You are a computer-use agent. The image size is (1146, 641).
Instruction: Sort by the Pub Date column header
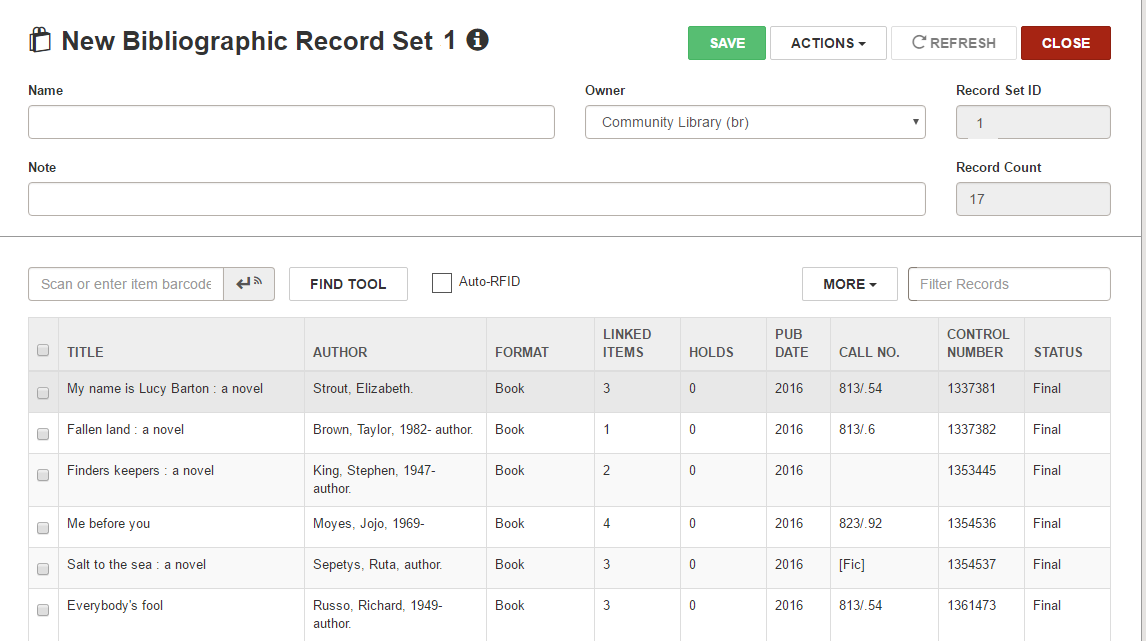(792, 343)
